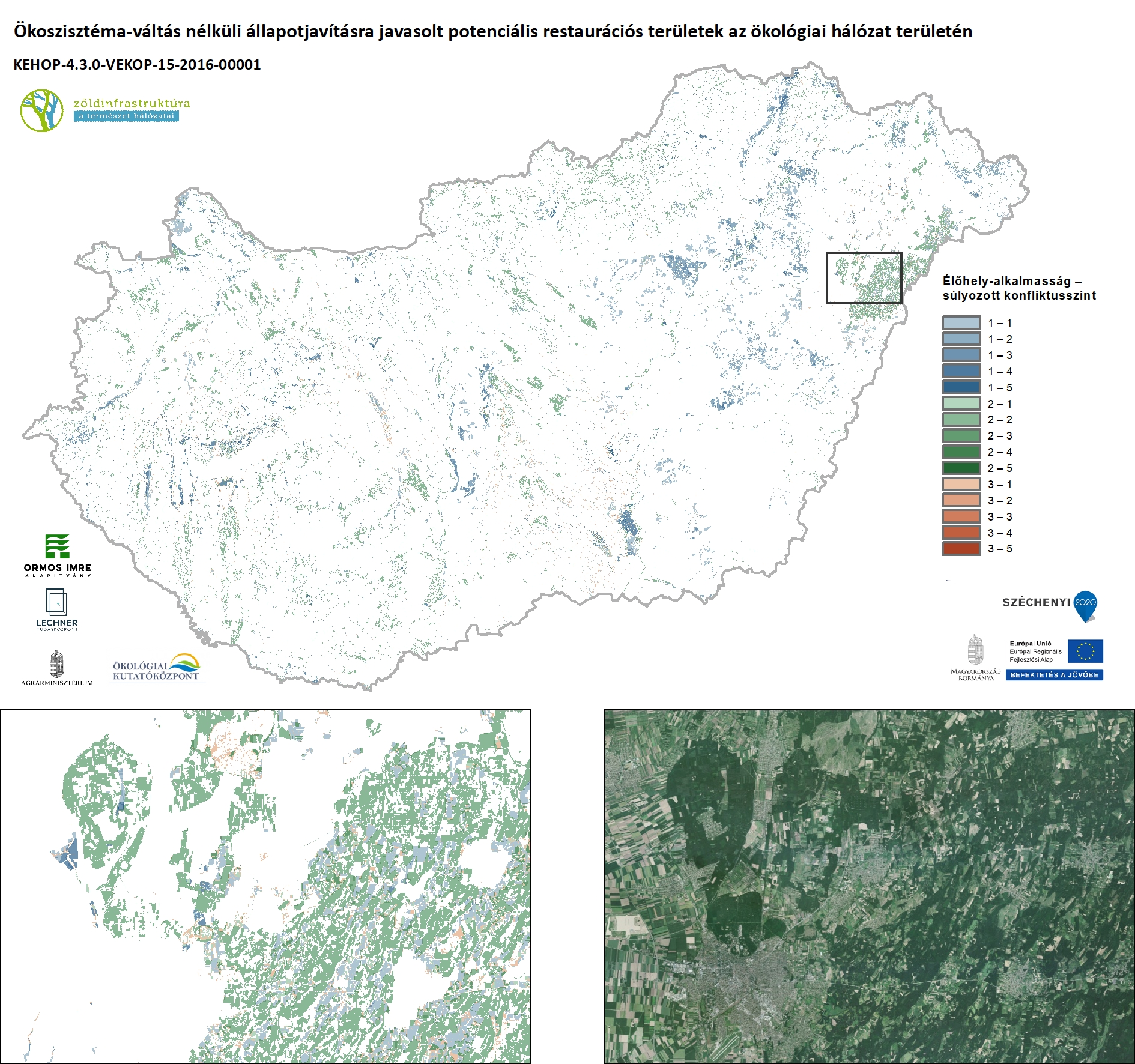Click the zöldinfrastruktúra tree logo

coord(42,110)
